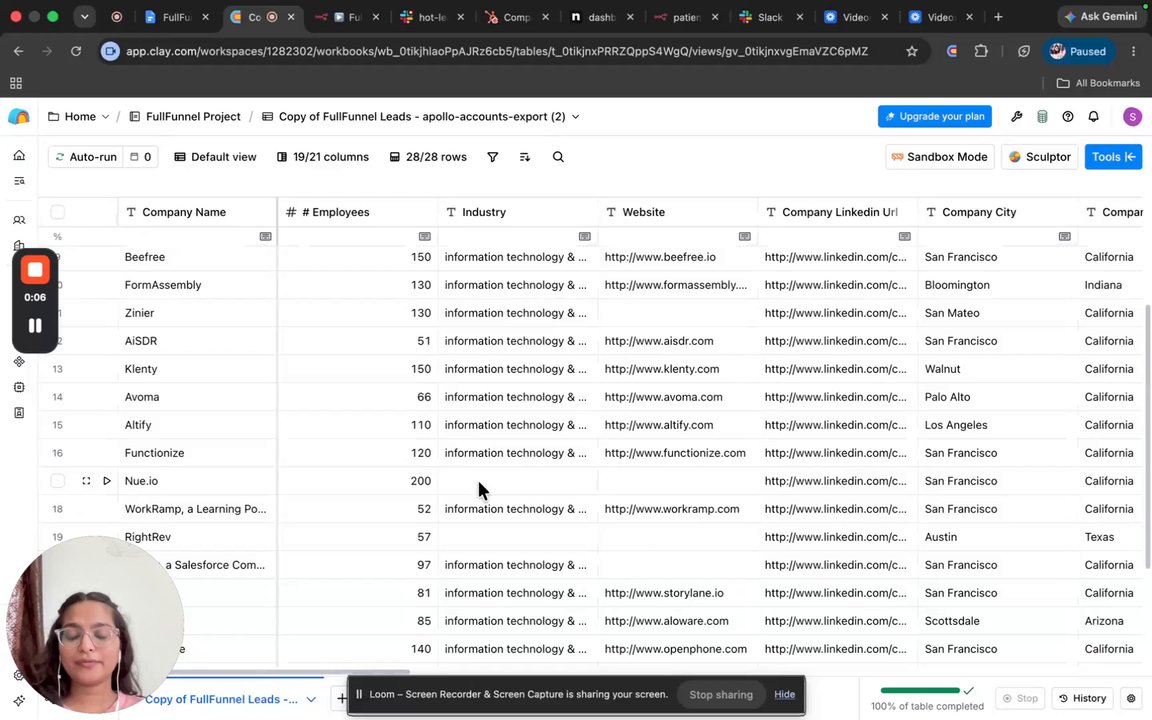
Task: Click Stop sharing in Loom bar
Action: tap(721, 695)
